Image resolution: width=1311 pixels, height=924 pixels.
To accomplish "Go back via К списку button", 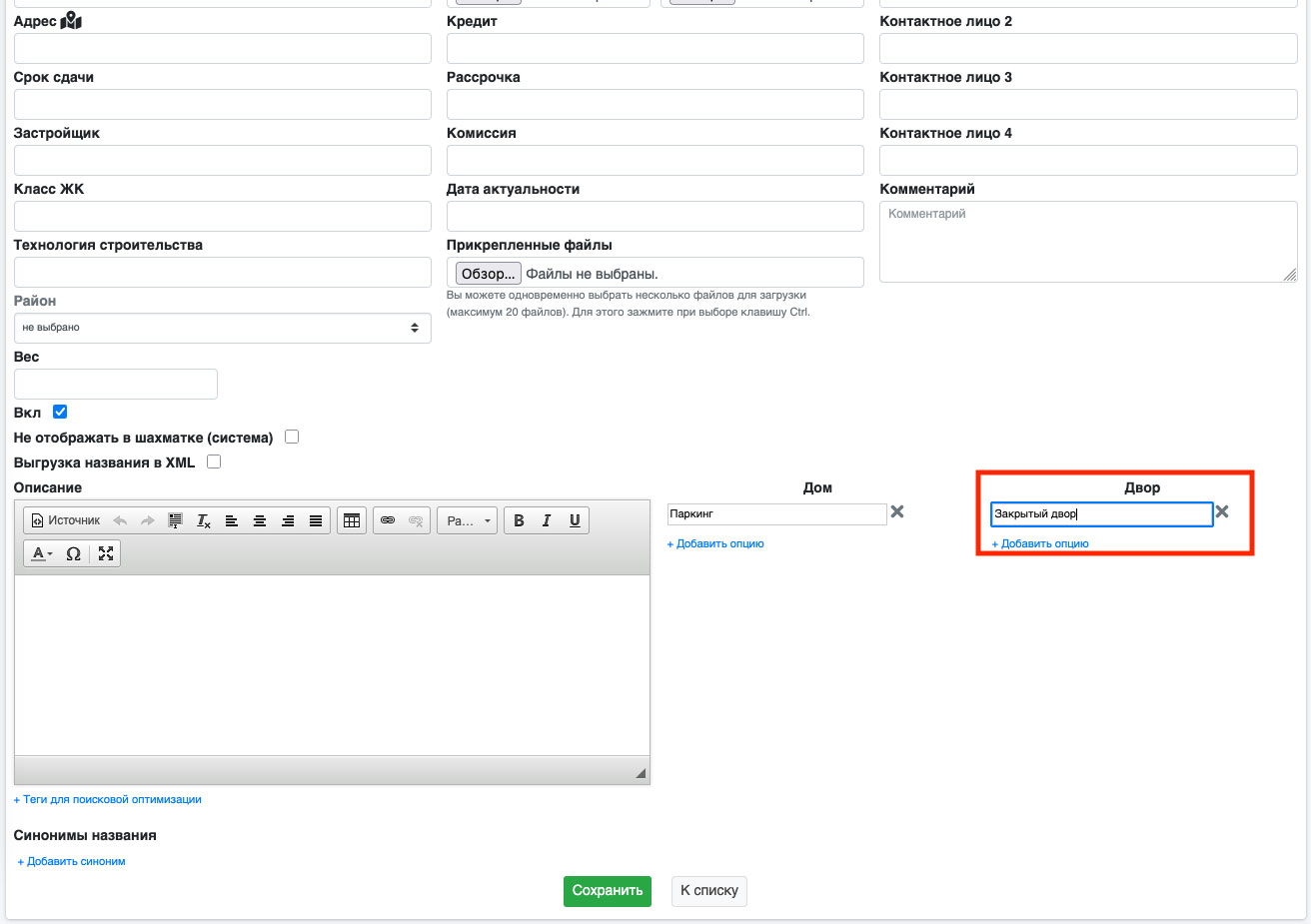I will click(709, 891).
